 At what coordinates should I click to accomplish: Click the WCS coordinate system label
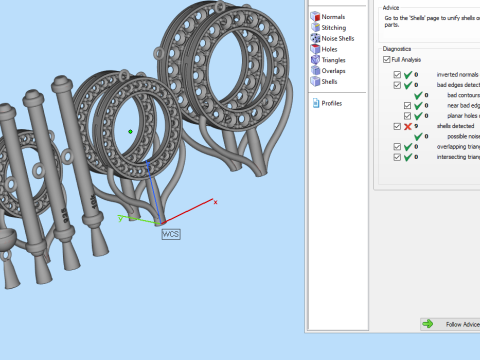[x=171, y=234]
